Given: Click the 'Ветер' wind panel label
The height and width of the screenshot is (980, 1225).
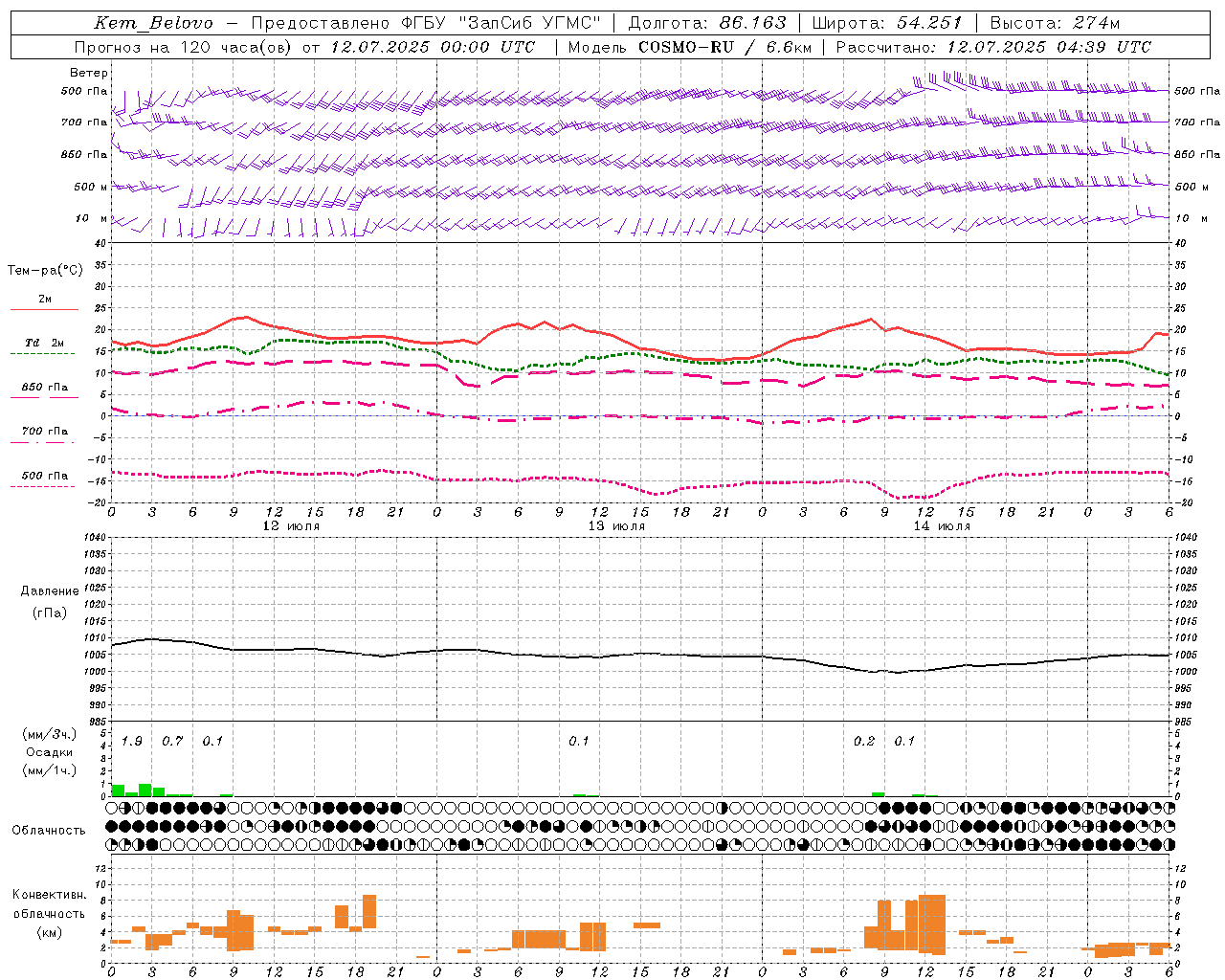Looking at the screenshot, I should click(x=89, y=73).
